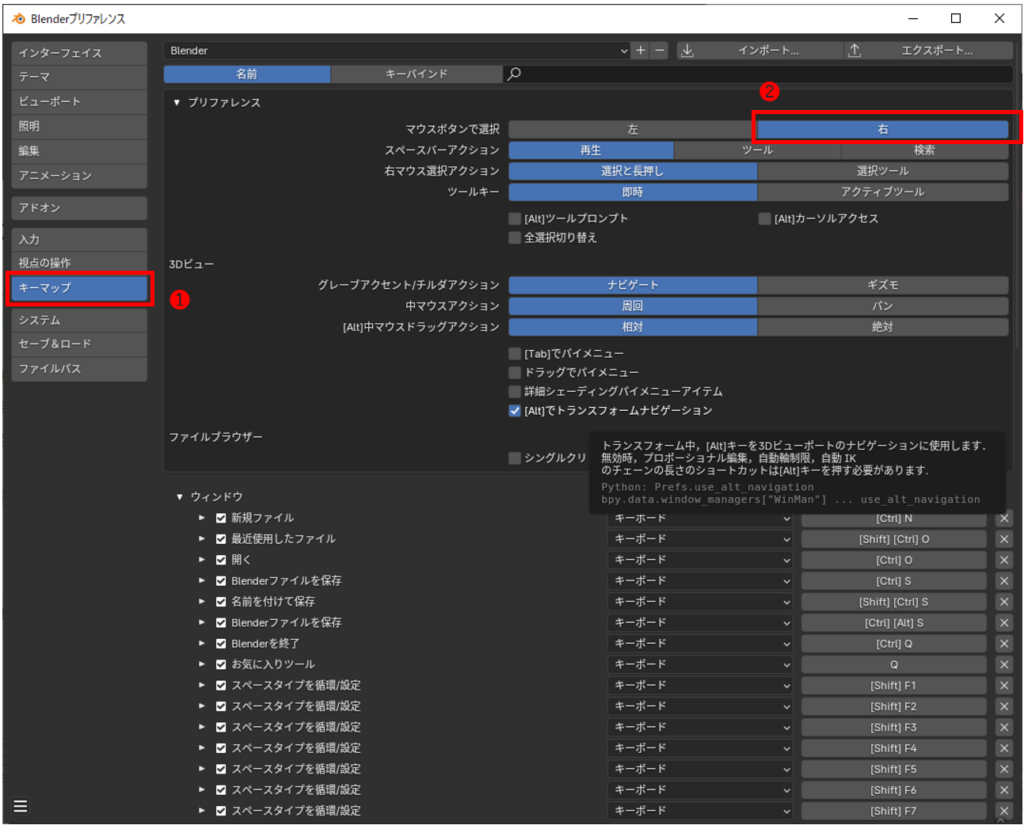Image resolution: width=1024 pixels, height=825 pixels.
Task: Open the hamburger menu at bottom left
Action: [20, 806]
